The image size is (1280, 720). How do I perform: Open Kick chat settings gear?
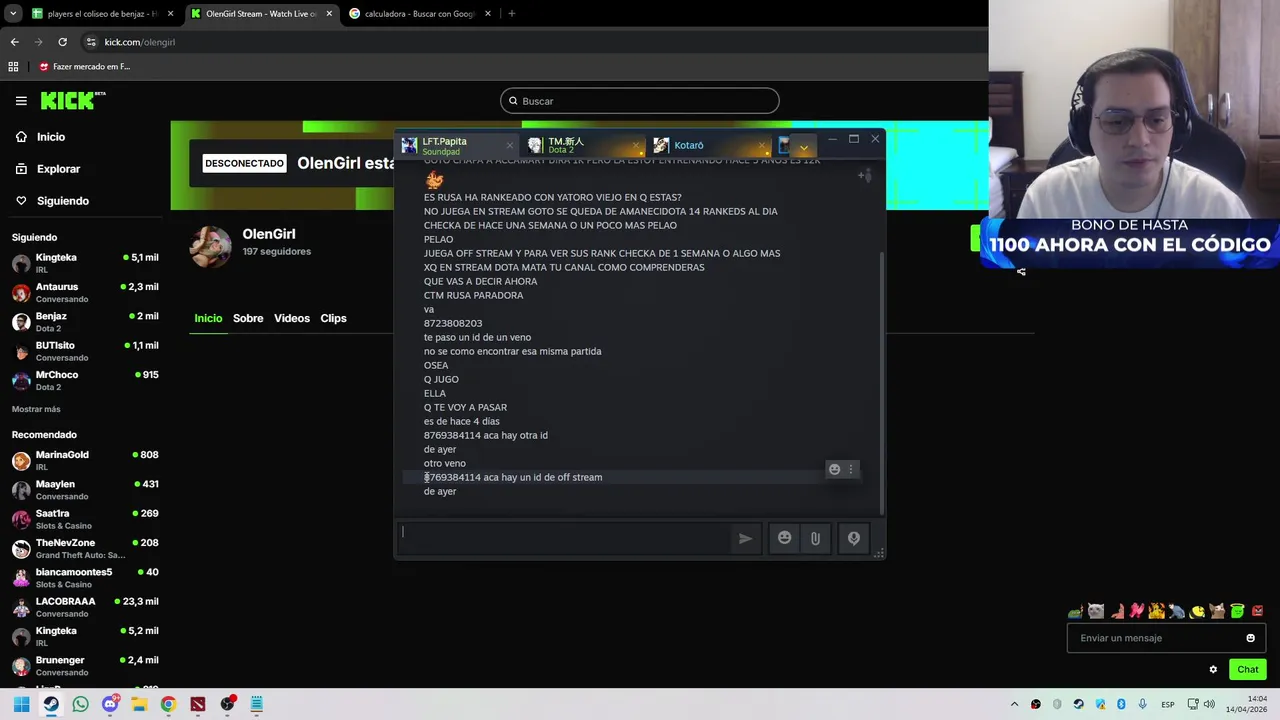pyautogui.click(x=1213, y=670)
